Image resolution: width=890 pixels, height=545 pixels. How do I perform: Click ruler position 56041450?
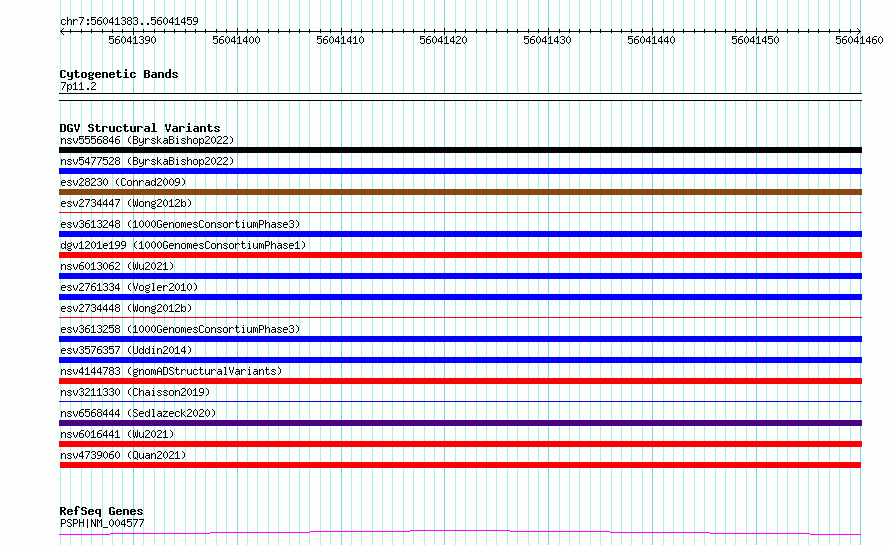[x=755, y=40]
